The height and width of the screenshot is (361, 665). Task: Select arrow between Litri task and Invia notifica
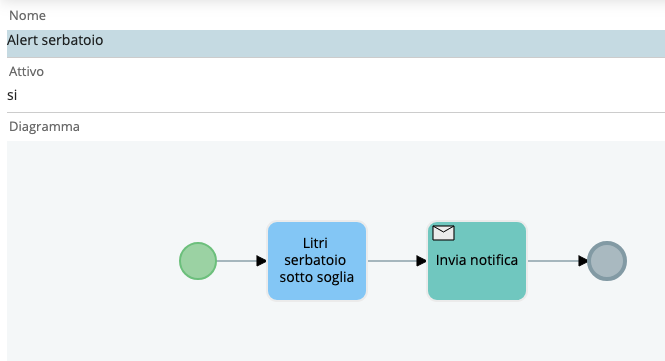(397, 261)
